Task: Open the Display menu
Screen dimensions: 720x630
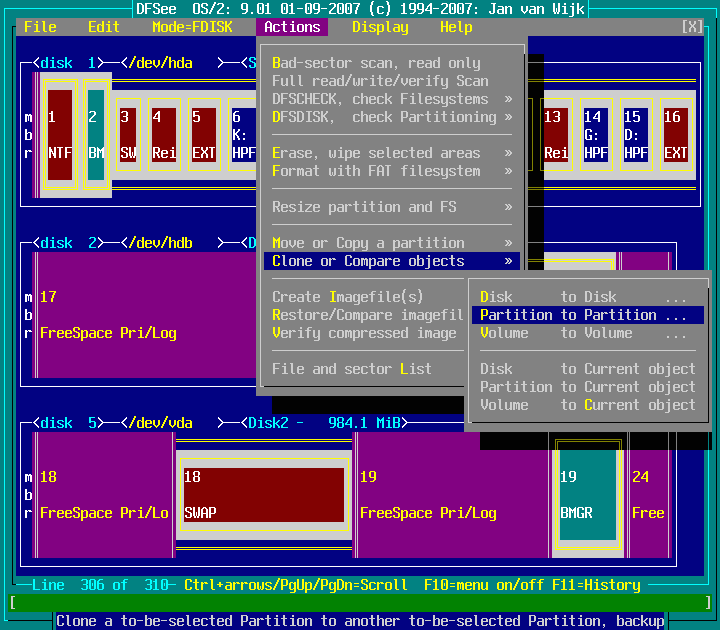Action: [380, 27]
